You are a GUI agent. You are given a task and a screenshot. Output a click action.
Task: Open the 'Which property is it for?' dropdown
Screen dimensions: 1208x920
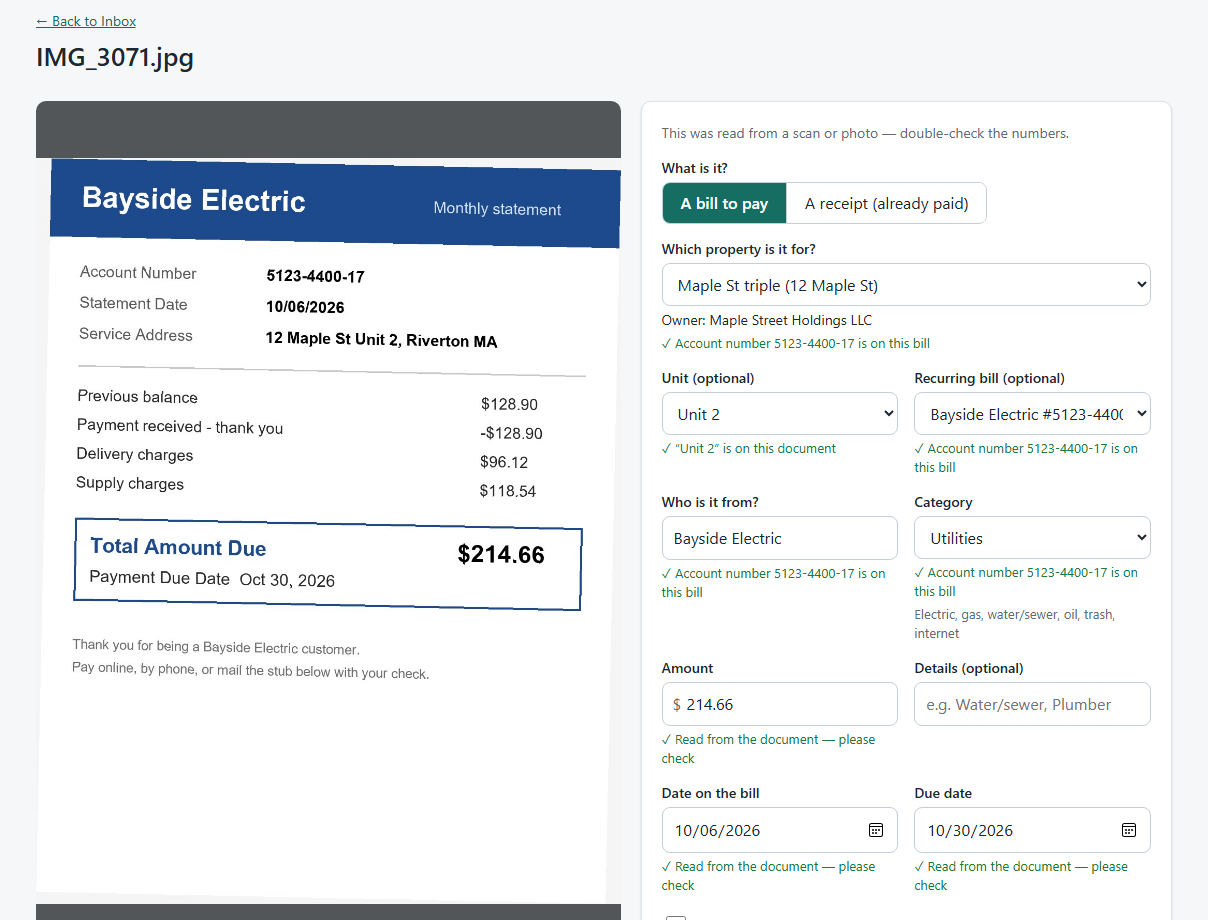coord(906,285)
